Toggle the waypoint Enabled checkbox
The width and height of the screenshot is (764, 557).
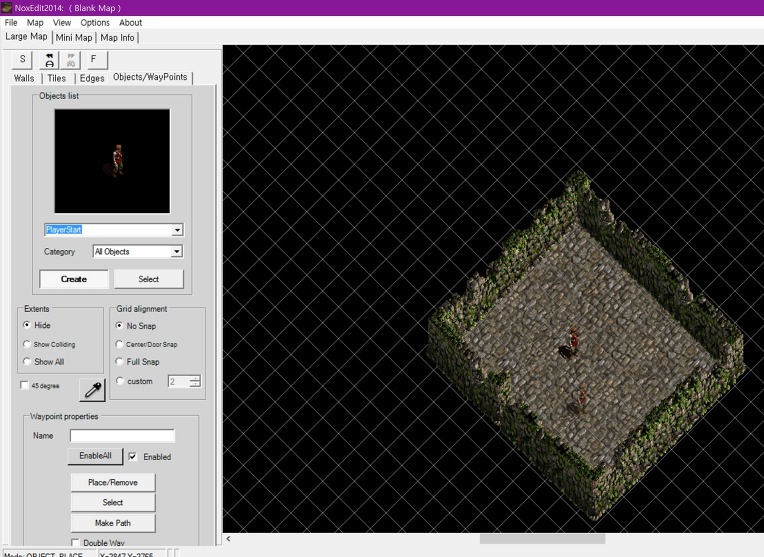[x=133, y=457]
